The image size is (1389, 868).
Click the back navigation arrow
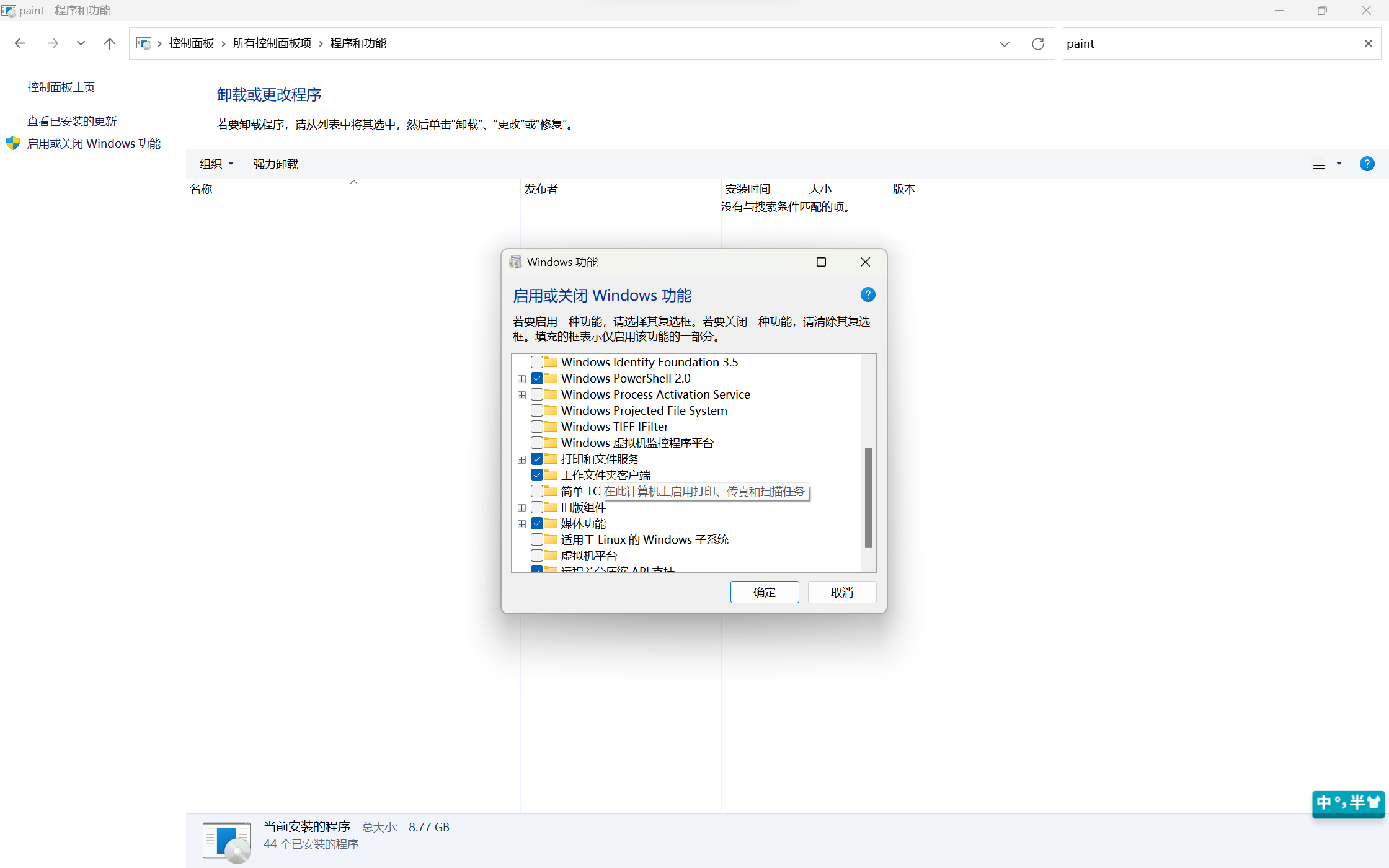[x=20, y=43]
